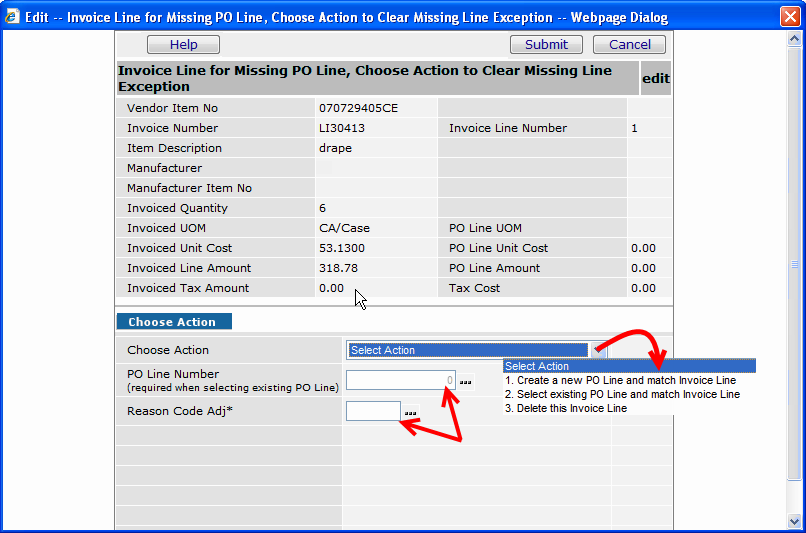Viewport: 806px width, 533px height.
Task: Click the 'edit' label in header
Action: coord(655,78)
